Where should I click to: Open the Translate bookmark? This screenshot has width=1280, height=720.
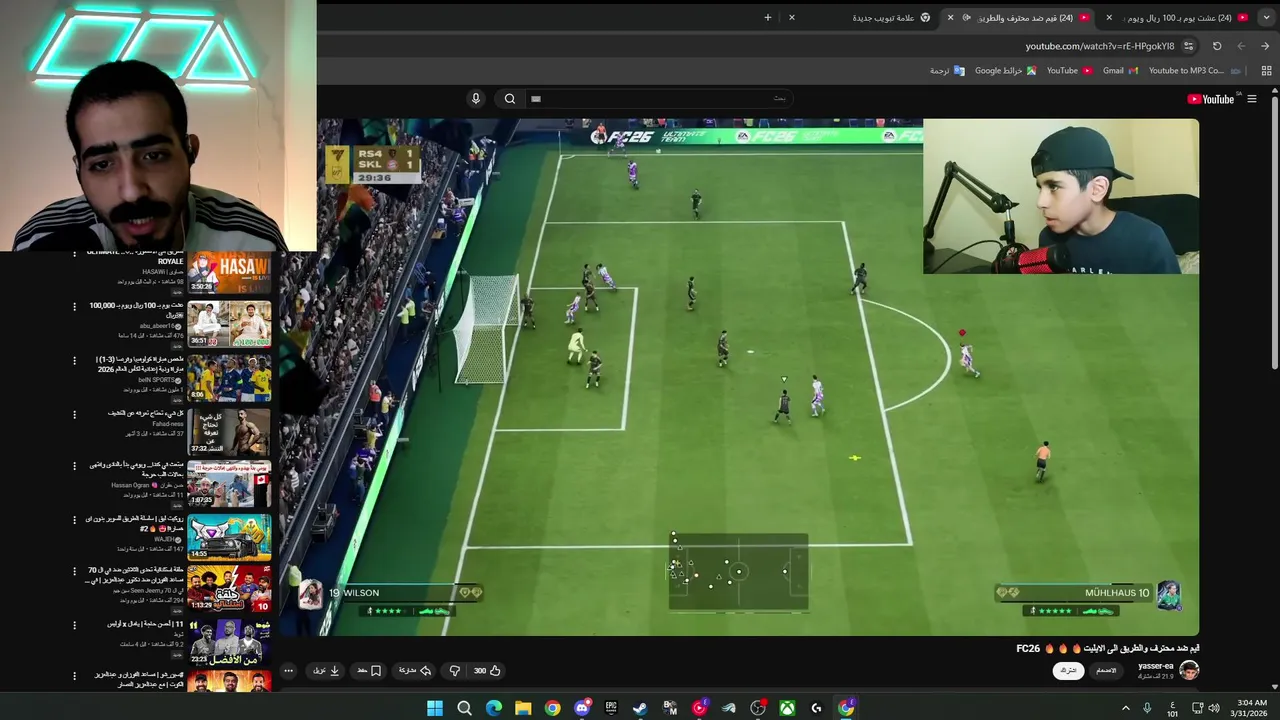coord(947,71)
